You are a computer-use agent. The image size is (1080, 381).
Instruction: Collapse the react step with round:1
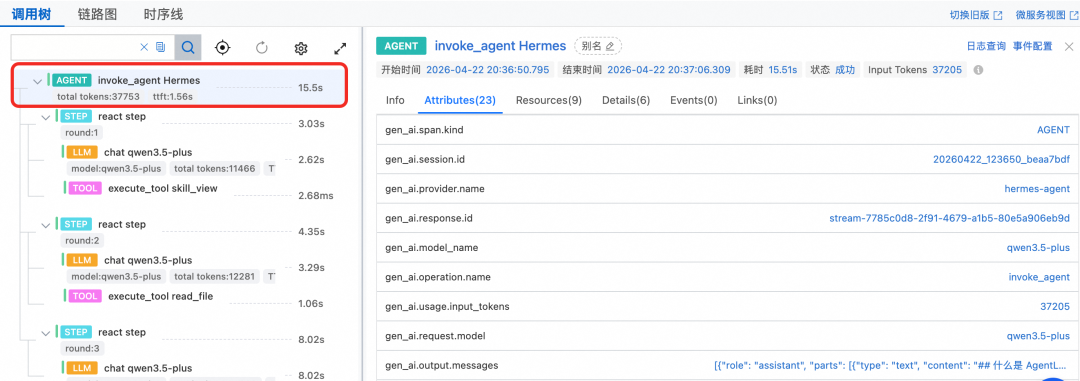point(45,117)
